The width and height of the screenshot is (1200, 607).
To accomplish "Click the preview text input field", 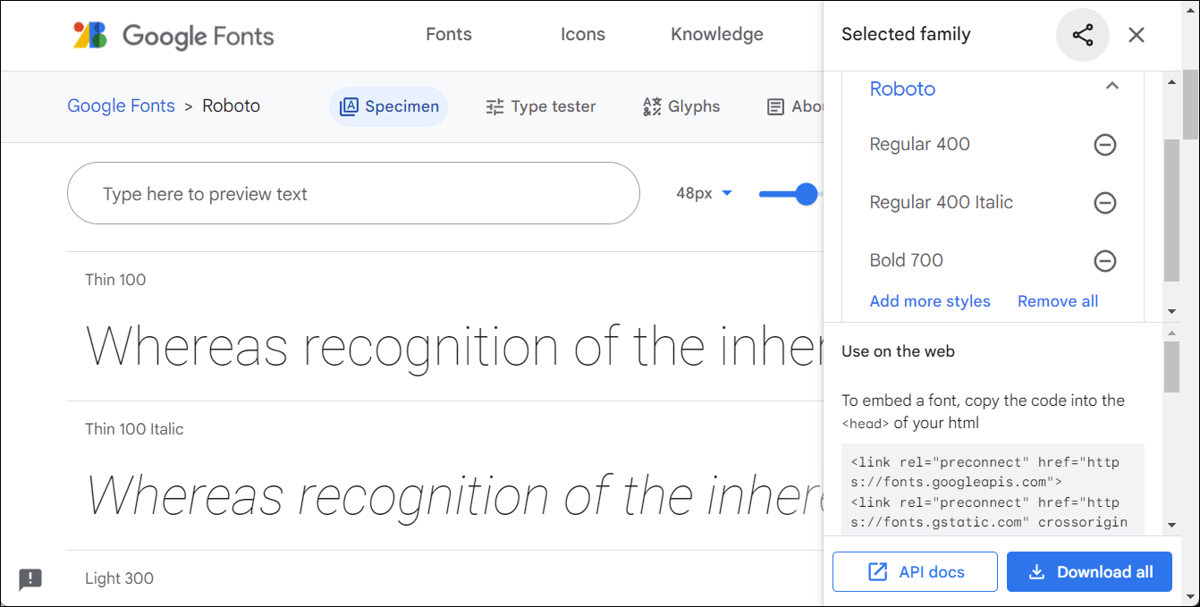I will click(353, 194).
